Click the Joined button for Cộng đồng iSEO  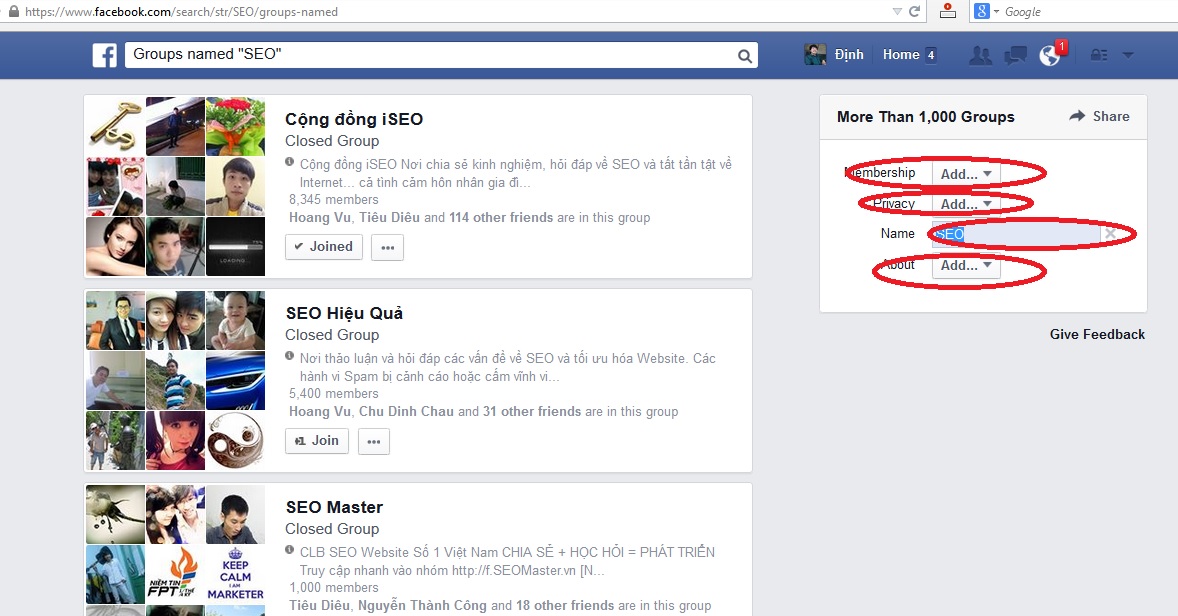tap(324, 246)
